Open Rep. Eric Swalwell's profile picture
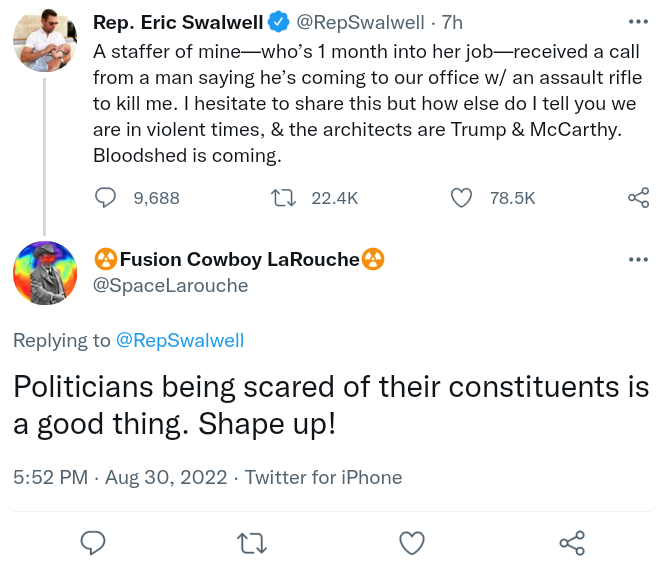 pyautogui.click(x=45, y=45)
